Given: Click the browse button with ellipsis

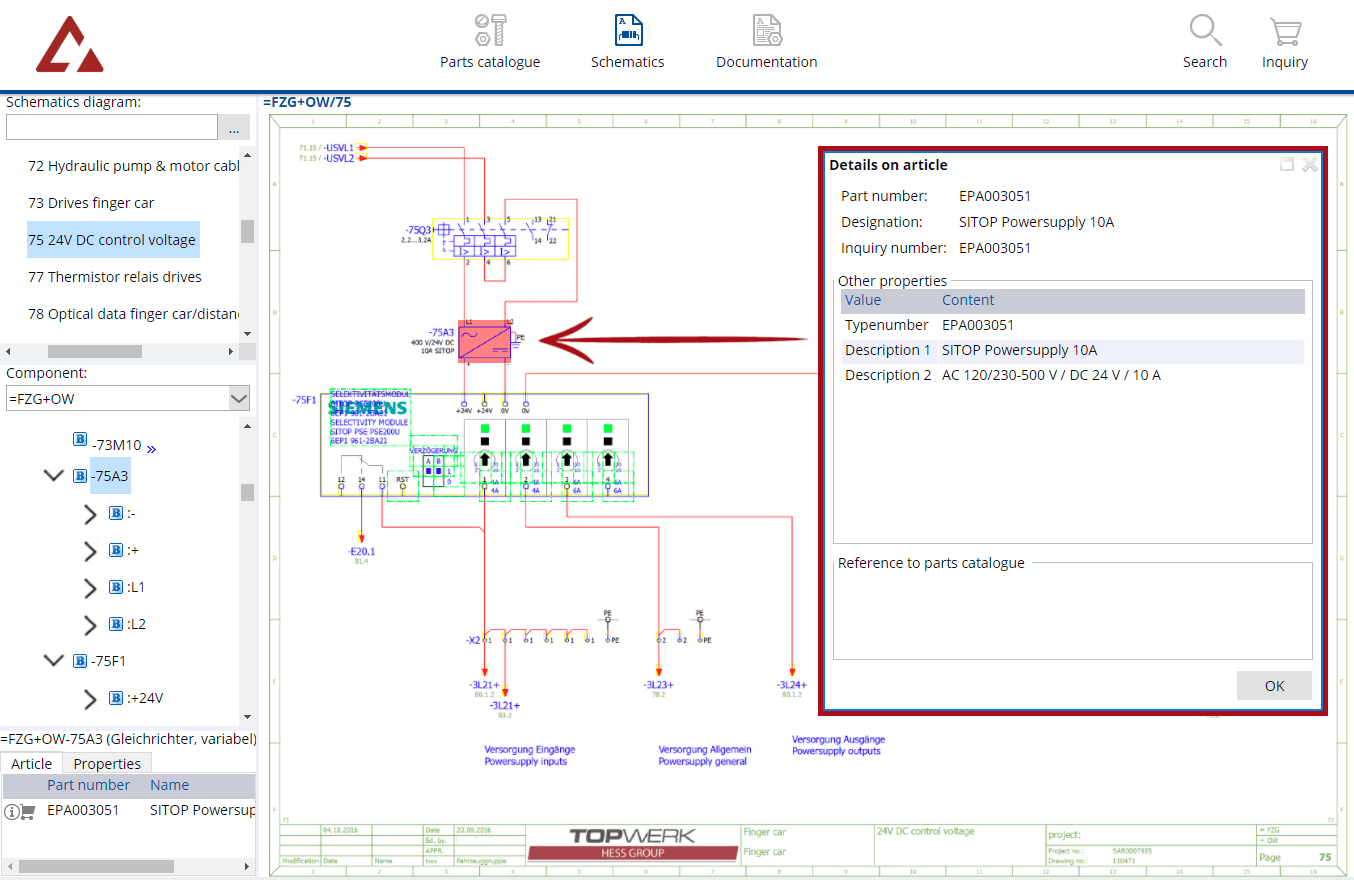Looking at the screenshot, I should (234, 128).
